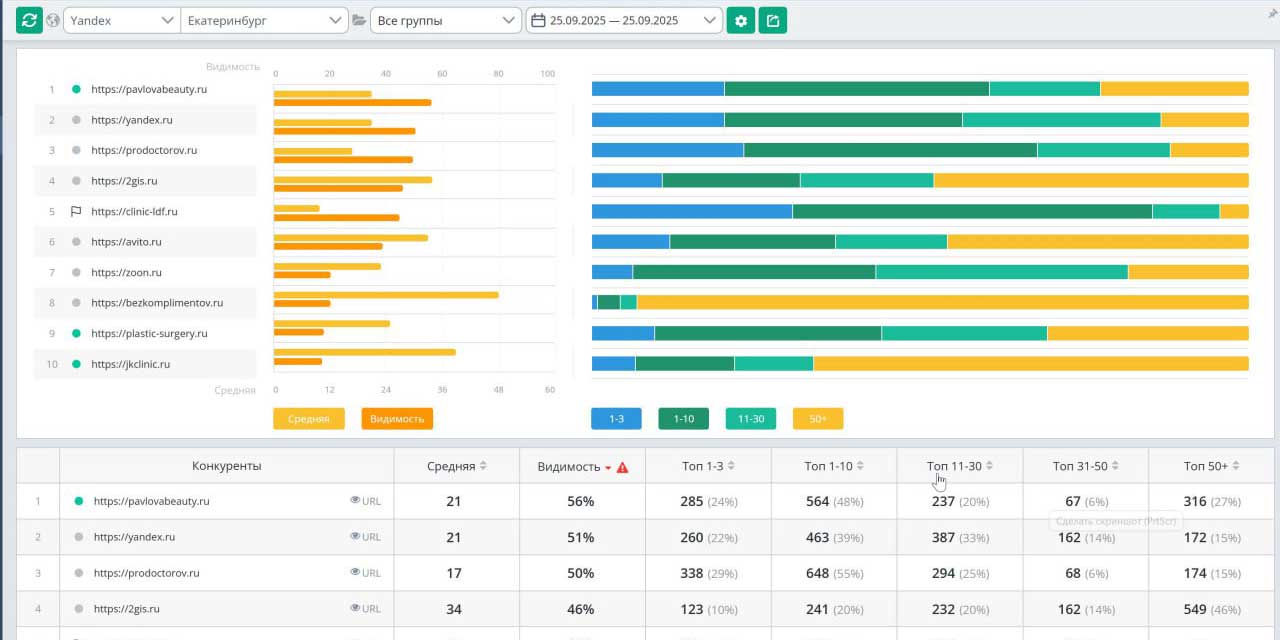Screen dimensions: 1280x640
Task: Sort table by Средняя column header
Action: coord(456,466)
